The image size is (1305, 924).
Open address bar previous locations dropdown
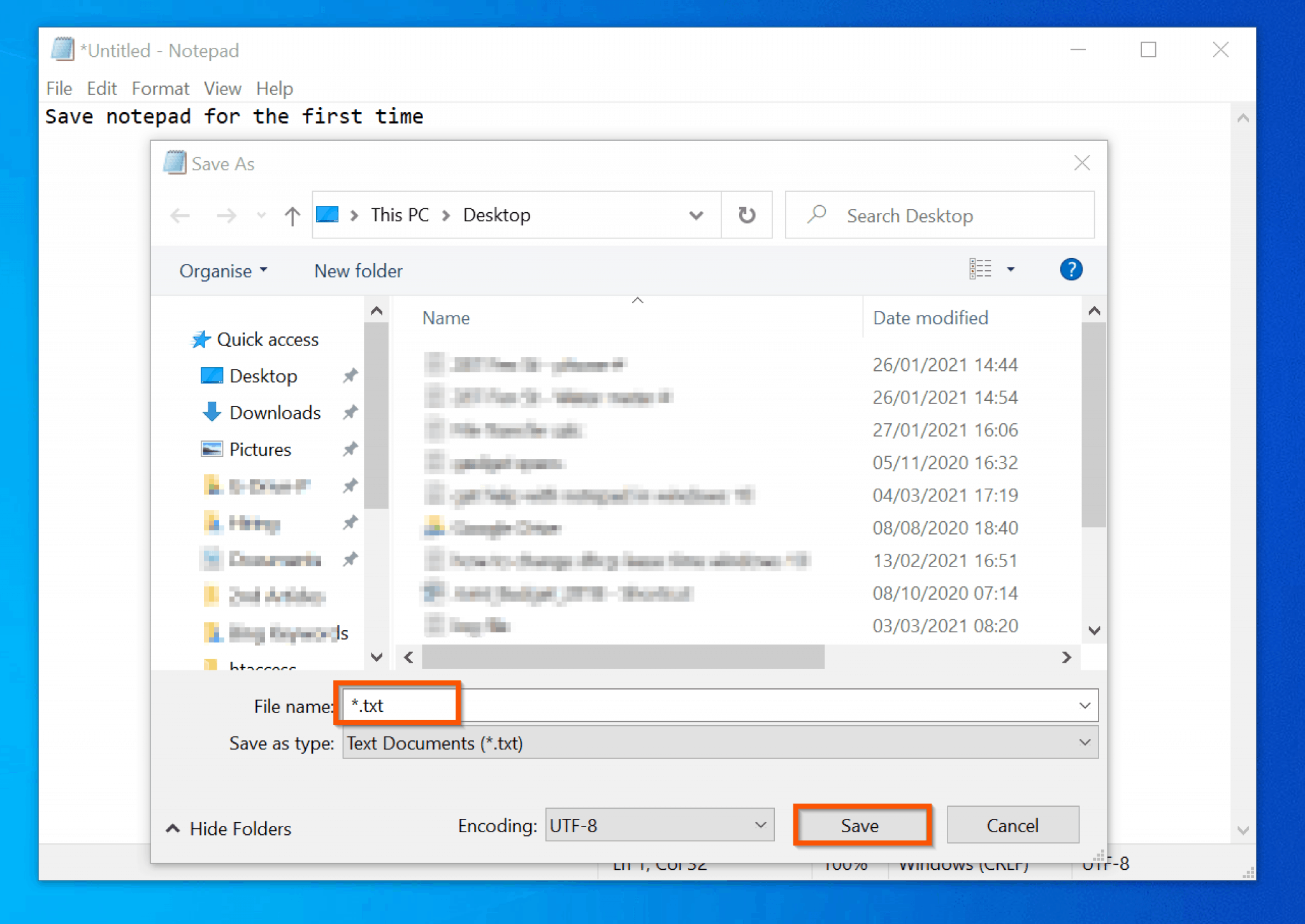(x=696, y=215)
